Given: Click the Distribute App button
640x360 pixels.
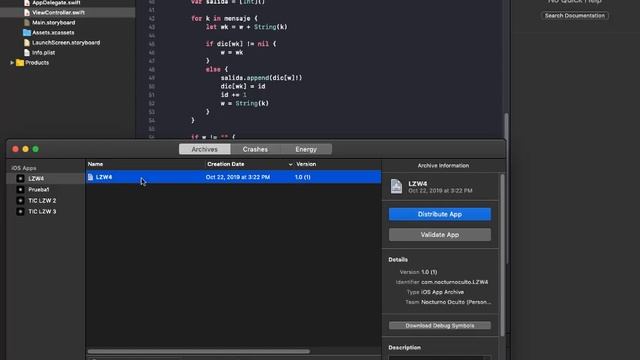Looking at the screenshot, I should tap(440, 214).
